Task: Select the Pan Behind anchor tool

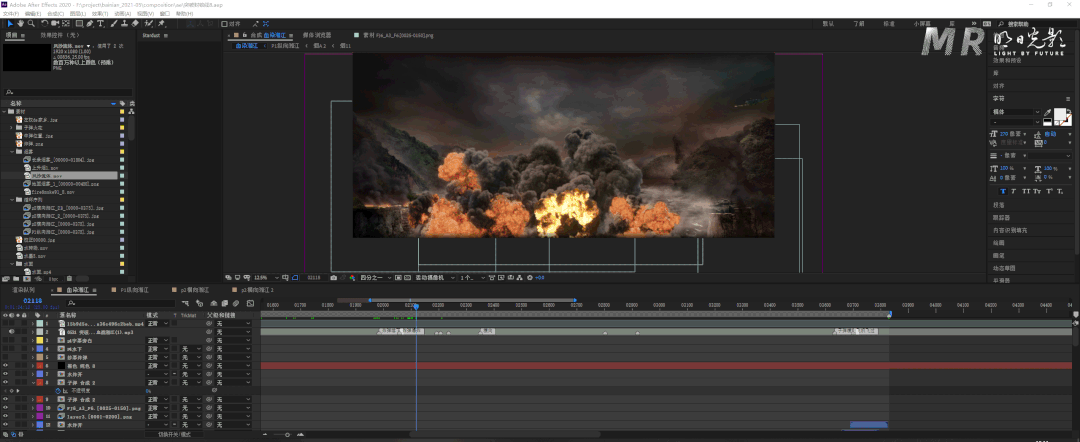Action: click(66, 23)
